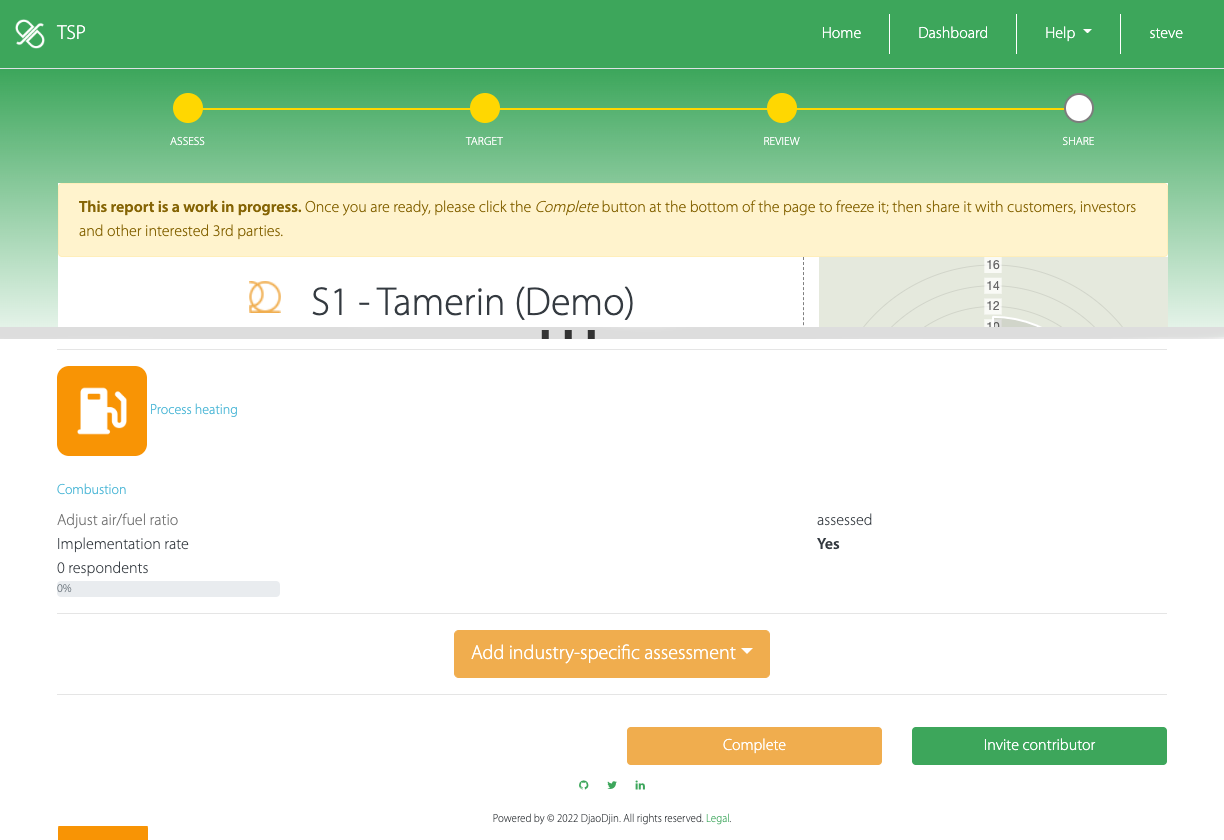
Task: Click the orange fuel pump icon
Action: 102,411
